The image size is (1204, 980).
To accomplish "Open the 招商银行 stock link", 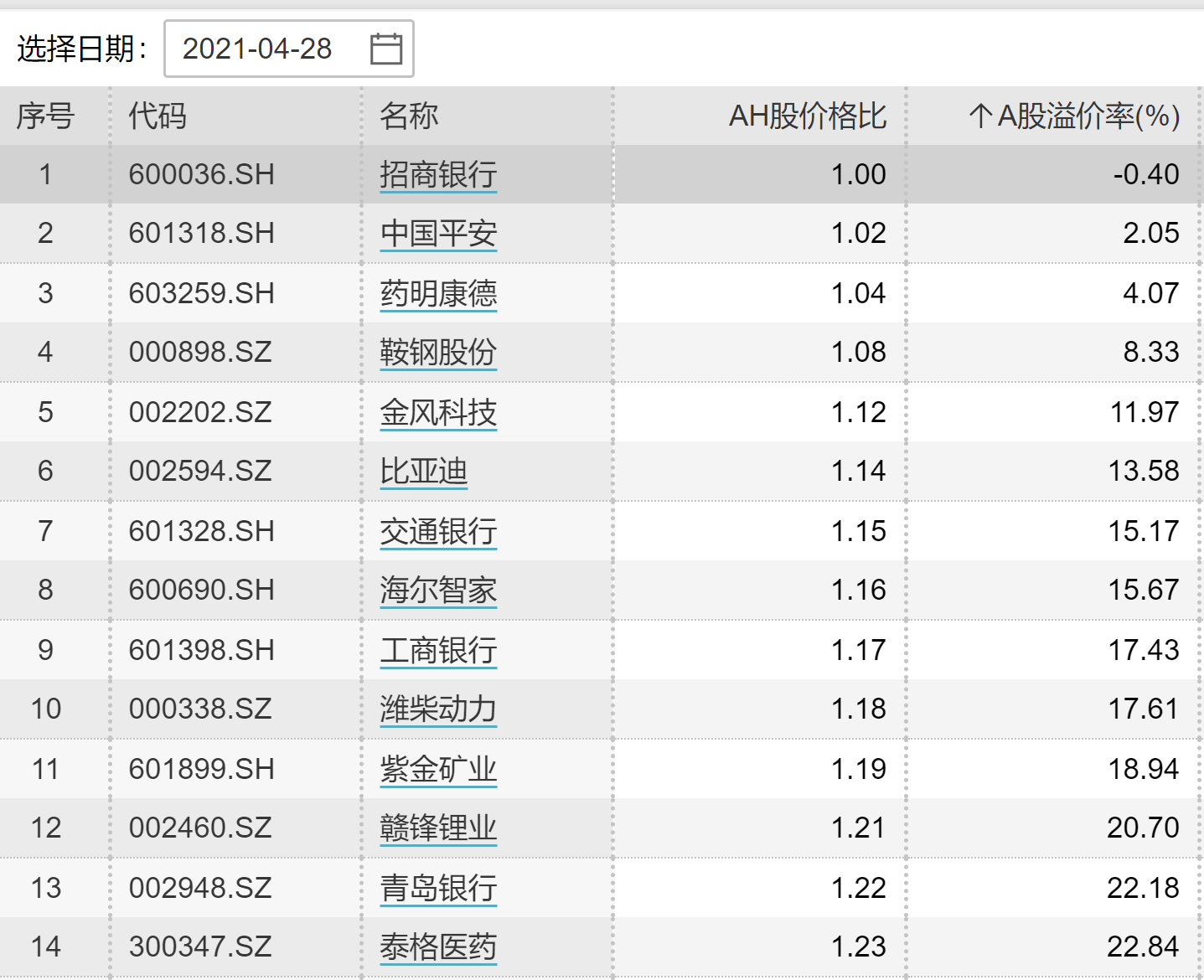I will point(437,174).
